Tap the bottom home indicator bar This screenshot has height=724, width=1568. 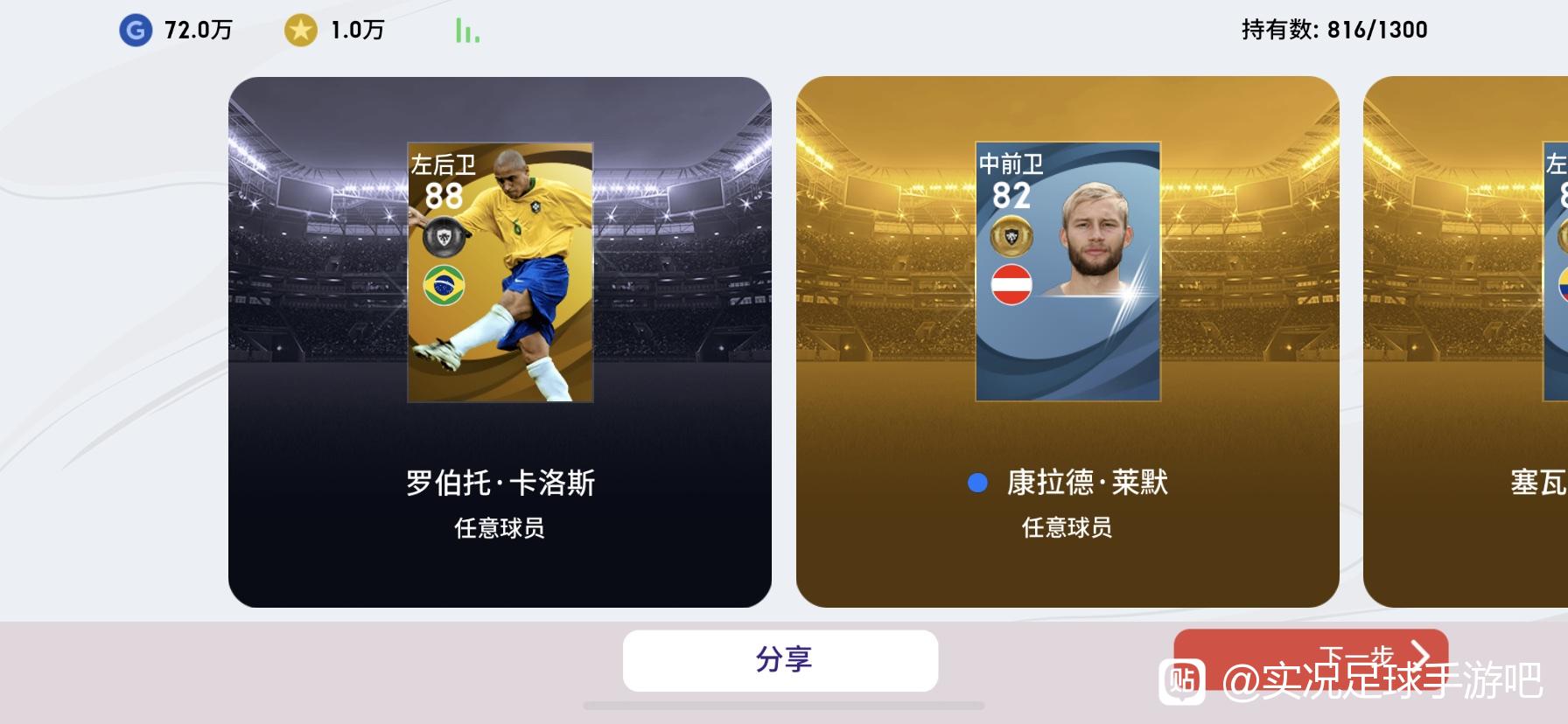coord(784,706)
